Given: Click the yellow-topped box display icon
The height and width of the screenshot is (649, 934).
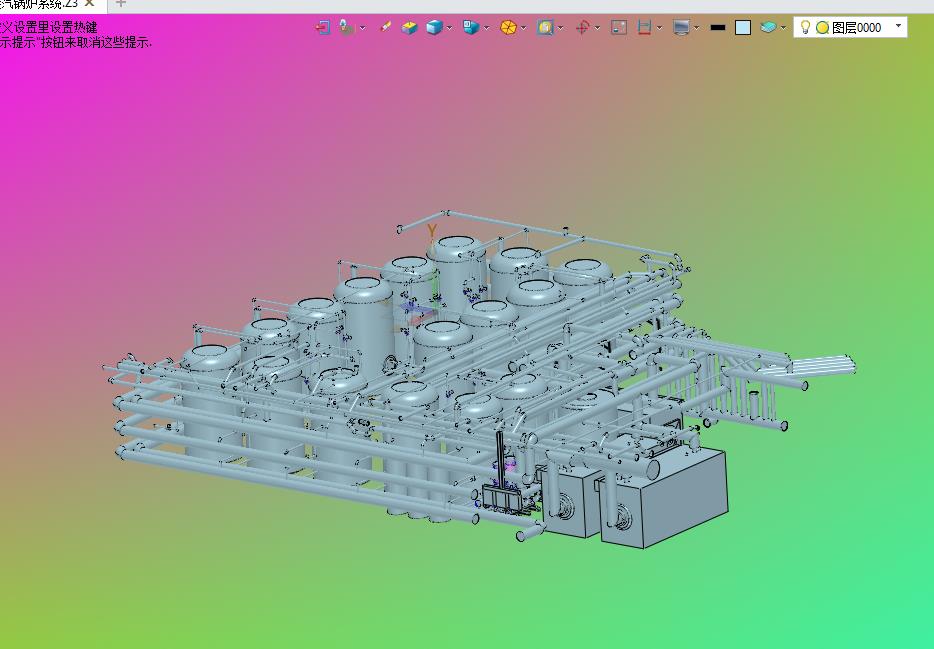Looking at the screenshot, I should [x=409, y=27].
